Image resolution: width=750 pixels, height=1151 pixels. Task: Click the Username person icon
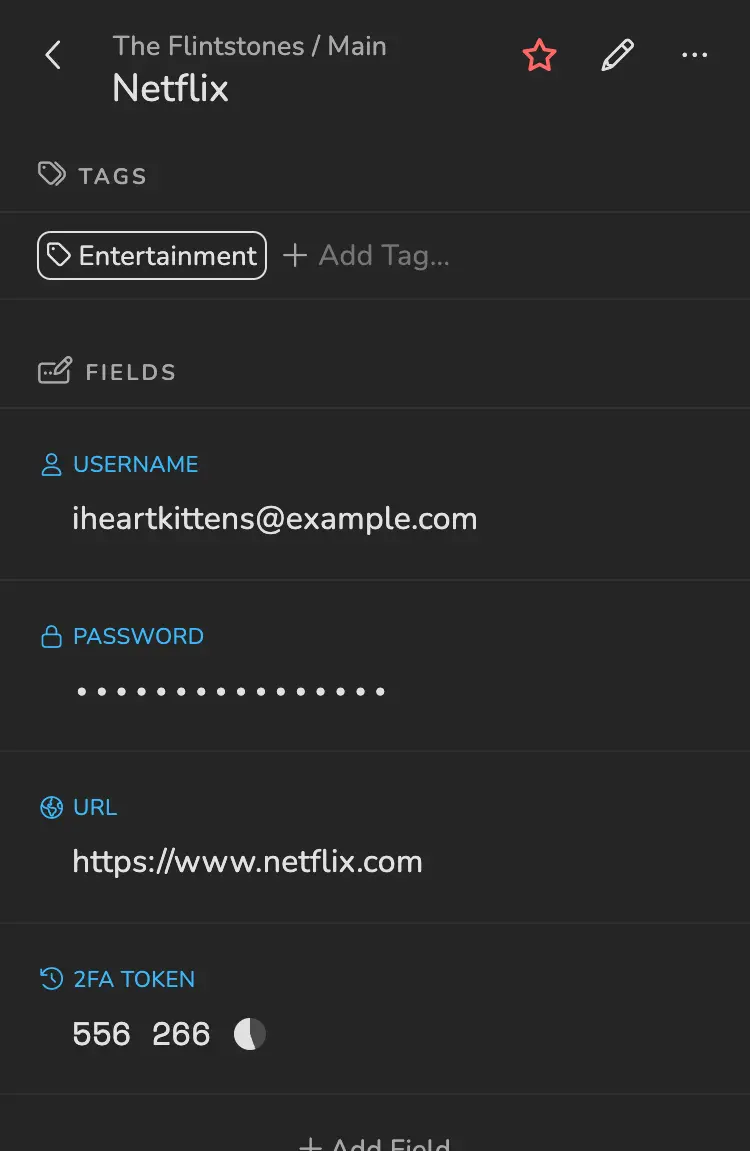coord(51,465)
